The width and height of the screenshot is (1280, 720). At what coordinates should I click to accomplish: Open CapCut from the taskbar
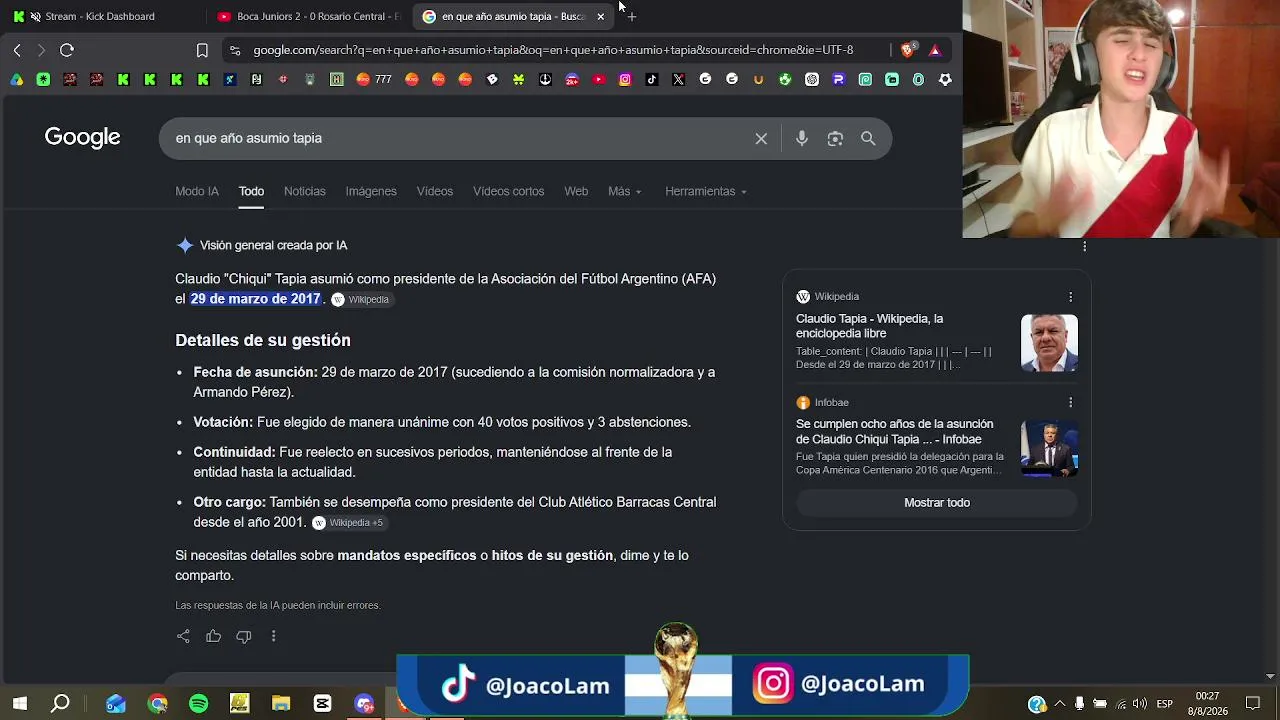[322, 704]
